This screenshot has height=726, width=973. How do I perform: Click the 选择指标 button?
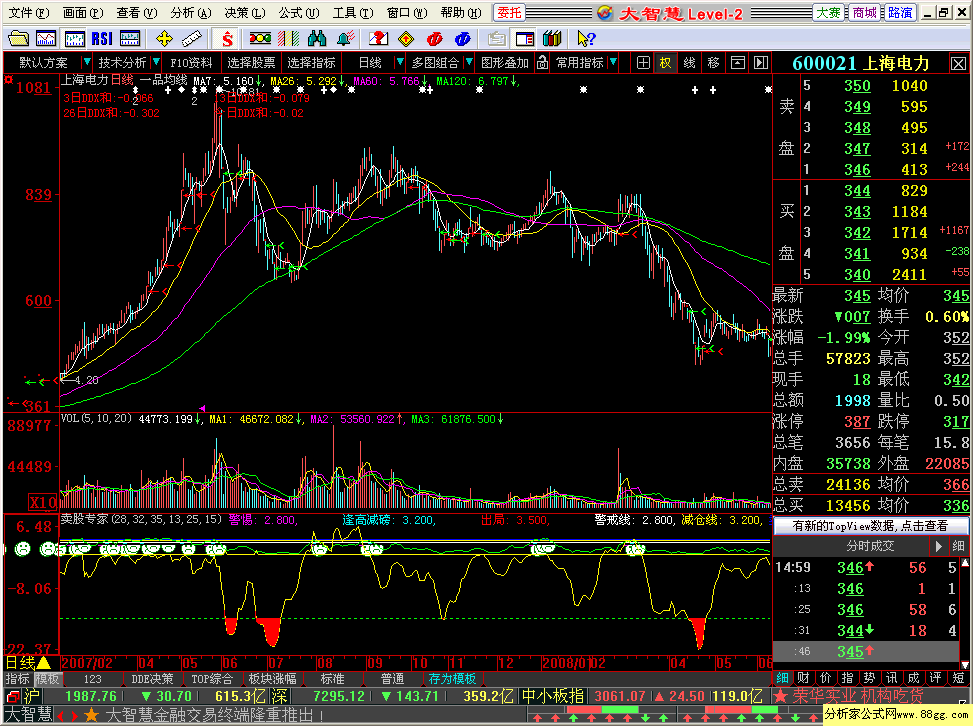311,63
